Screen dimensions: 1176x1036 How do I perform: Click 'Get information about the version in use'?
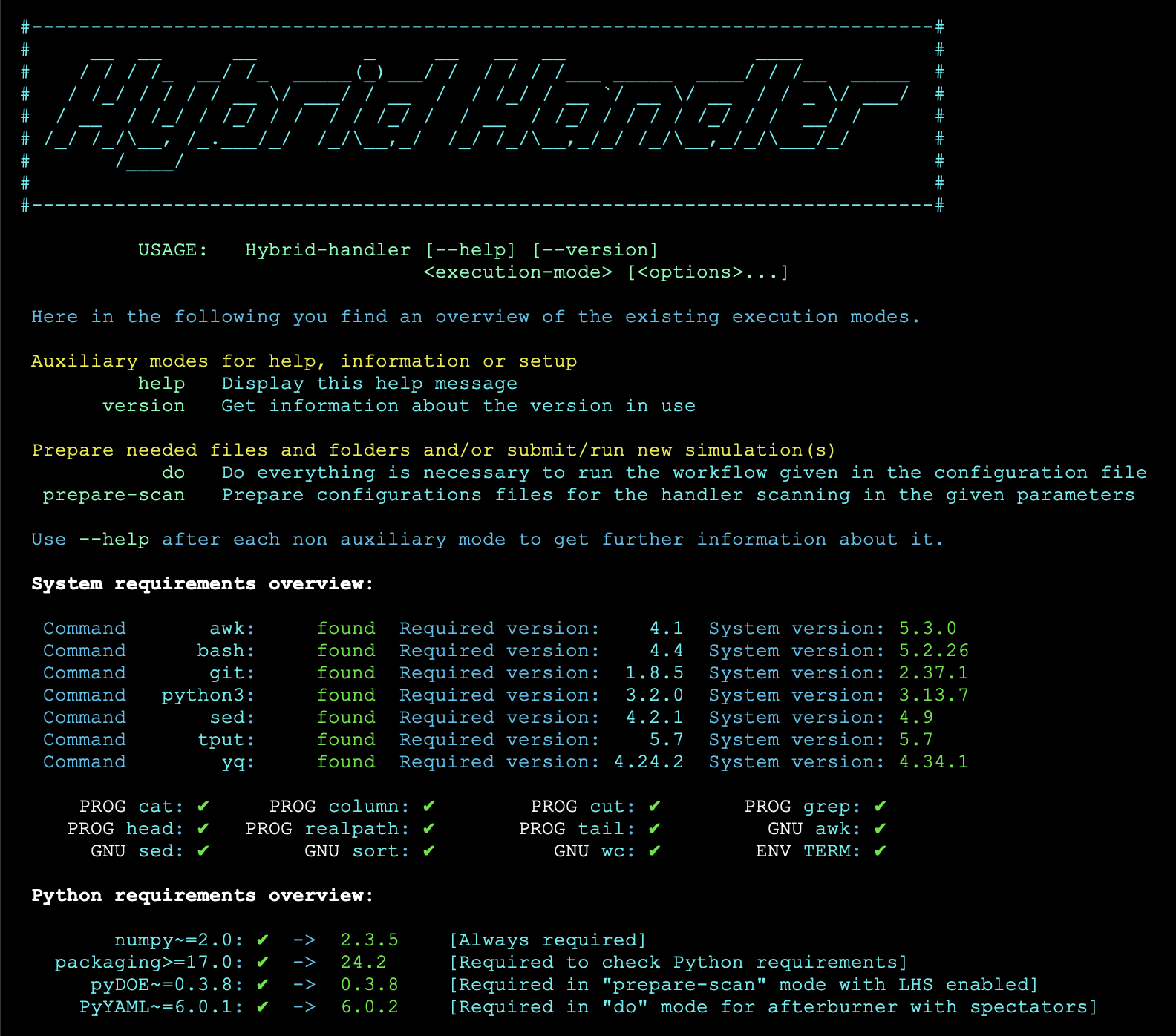click(459, 406)
